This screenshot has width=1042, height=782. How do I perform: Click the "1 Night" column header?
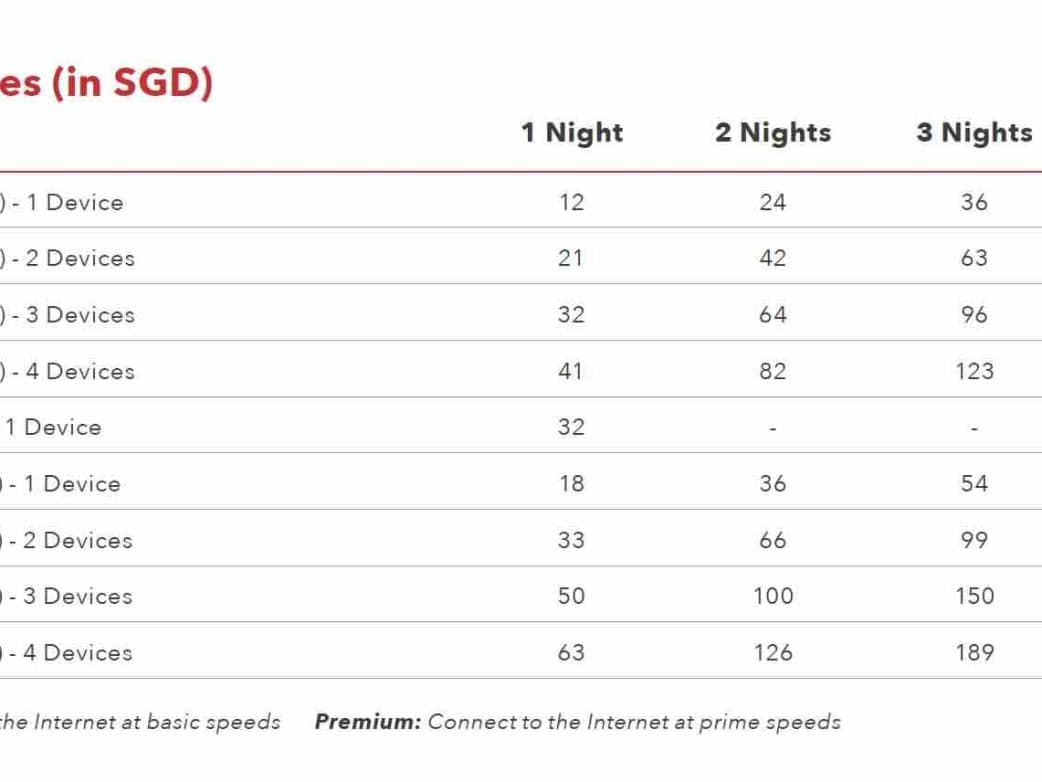(x=572, y=133)
